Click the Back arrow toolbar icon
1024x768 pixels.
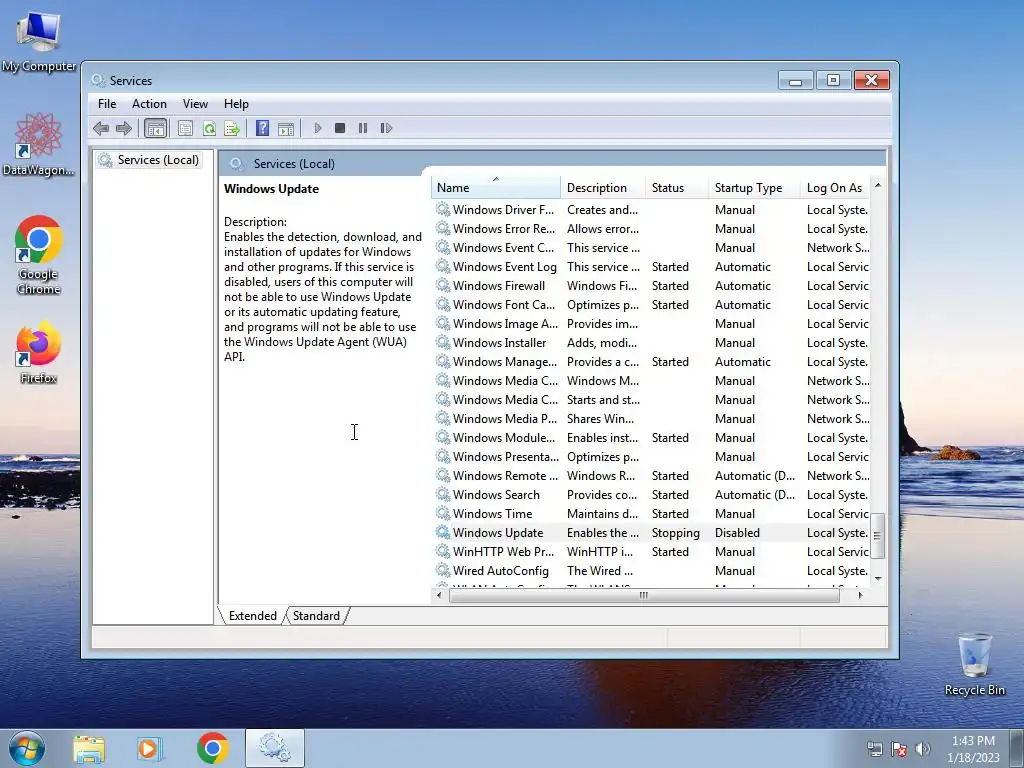101,128
